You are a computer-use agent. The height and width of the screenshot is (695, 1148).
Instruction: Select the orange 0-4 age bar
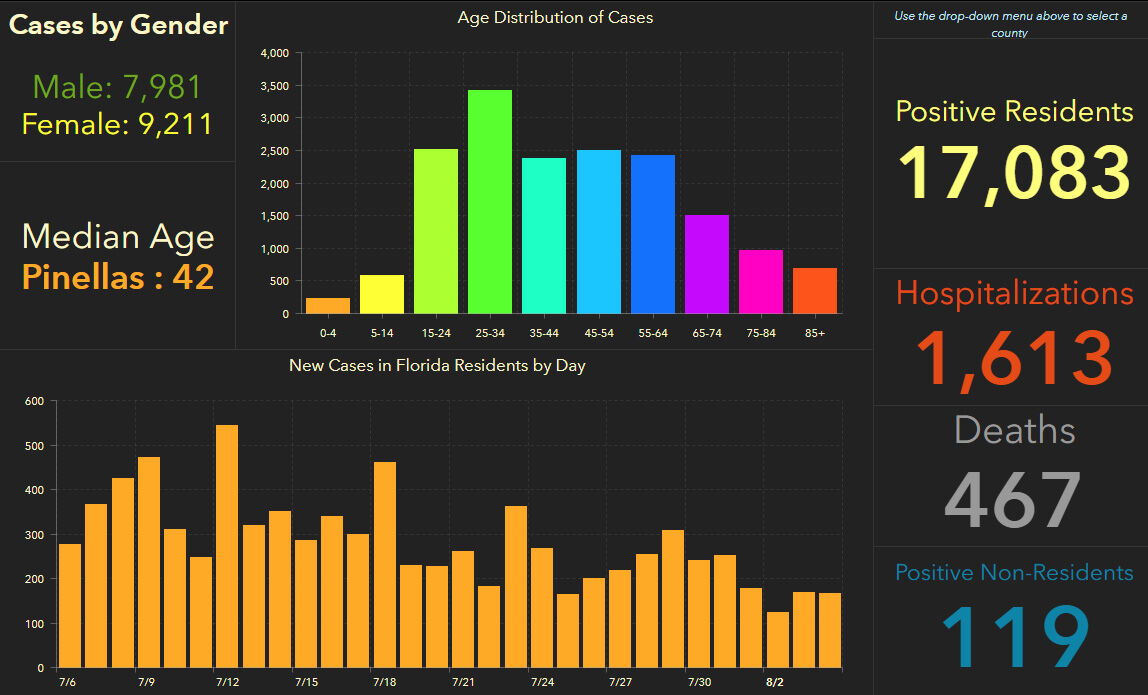click(328, 306)
